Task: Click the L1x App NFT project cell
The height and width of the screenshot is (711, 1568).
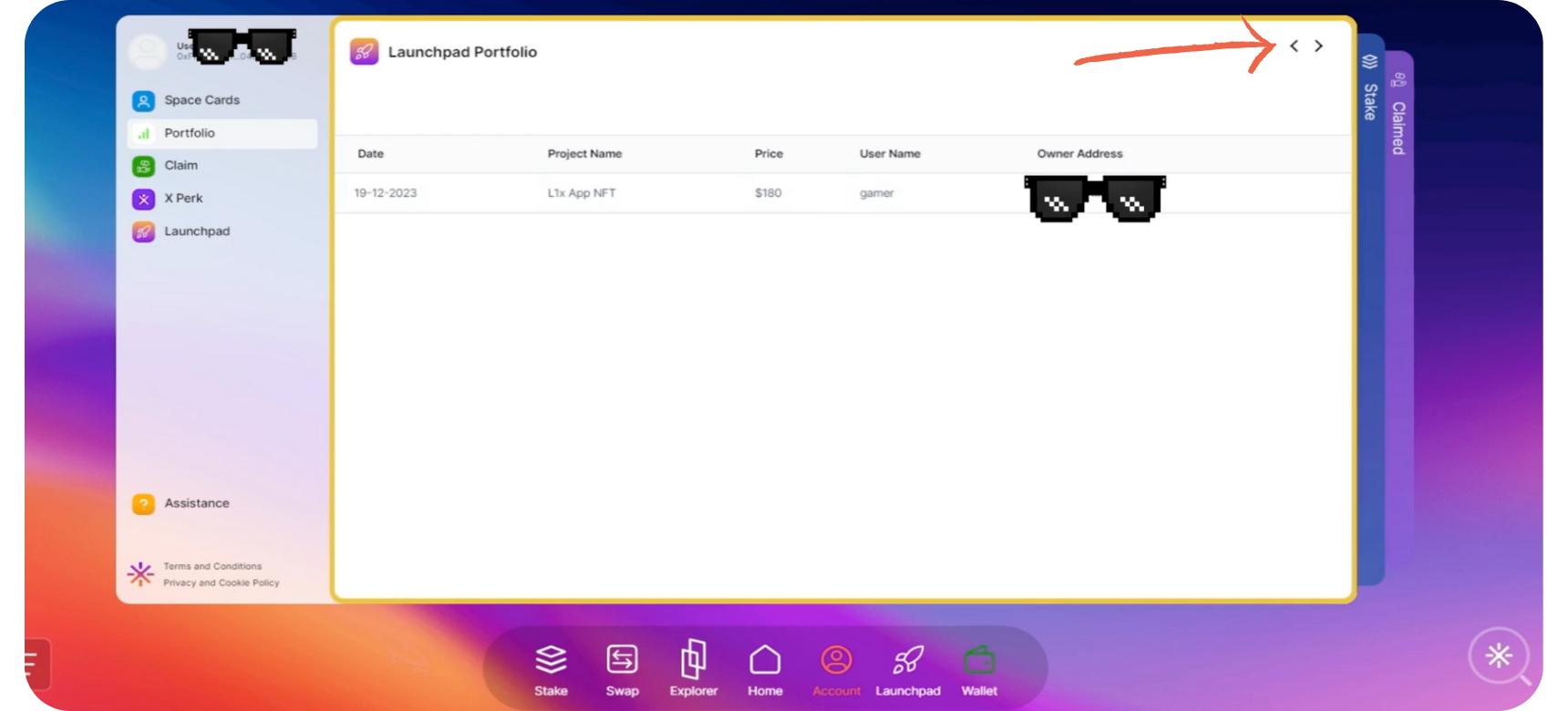Action: 582,193
